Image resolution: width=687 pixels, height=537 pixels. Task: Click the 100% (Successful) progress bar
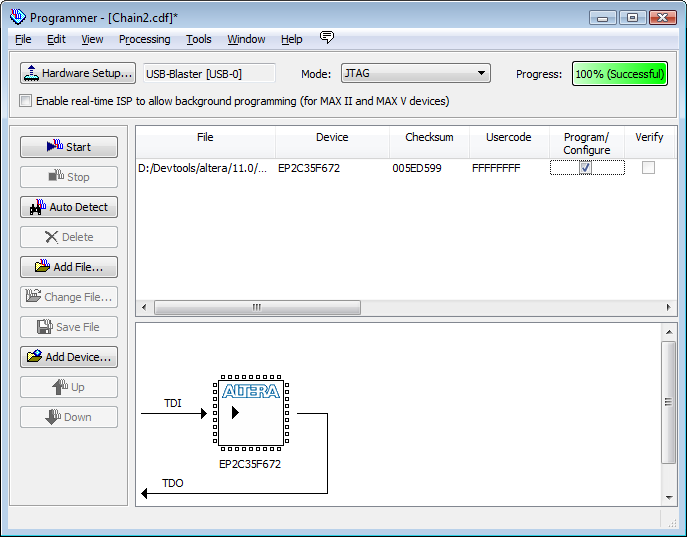pos(619,74)
